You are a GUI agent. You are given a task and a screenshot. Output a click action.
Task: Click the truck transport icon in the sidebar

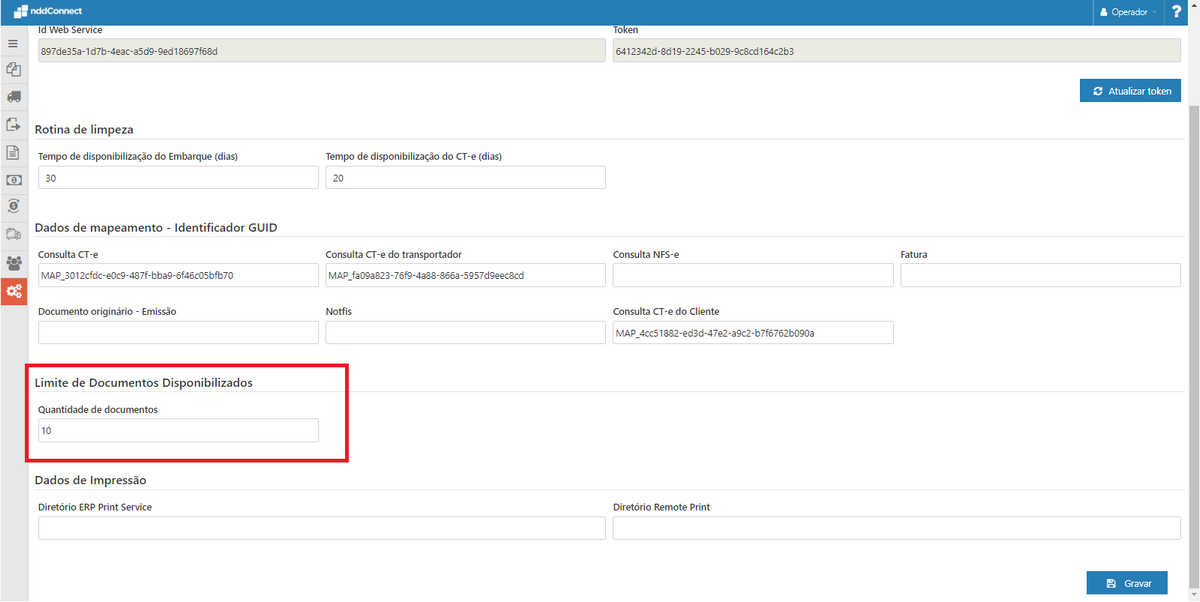pos(13,97)
